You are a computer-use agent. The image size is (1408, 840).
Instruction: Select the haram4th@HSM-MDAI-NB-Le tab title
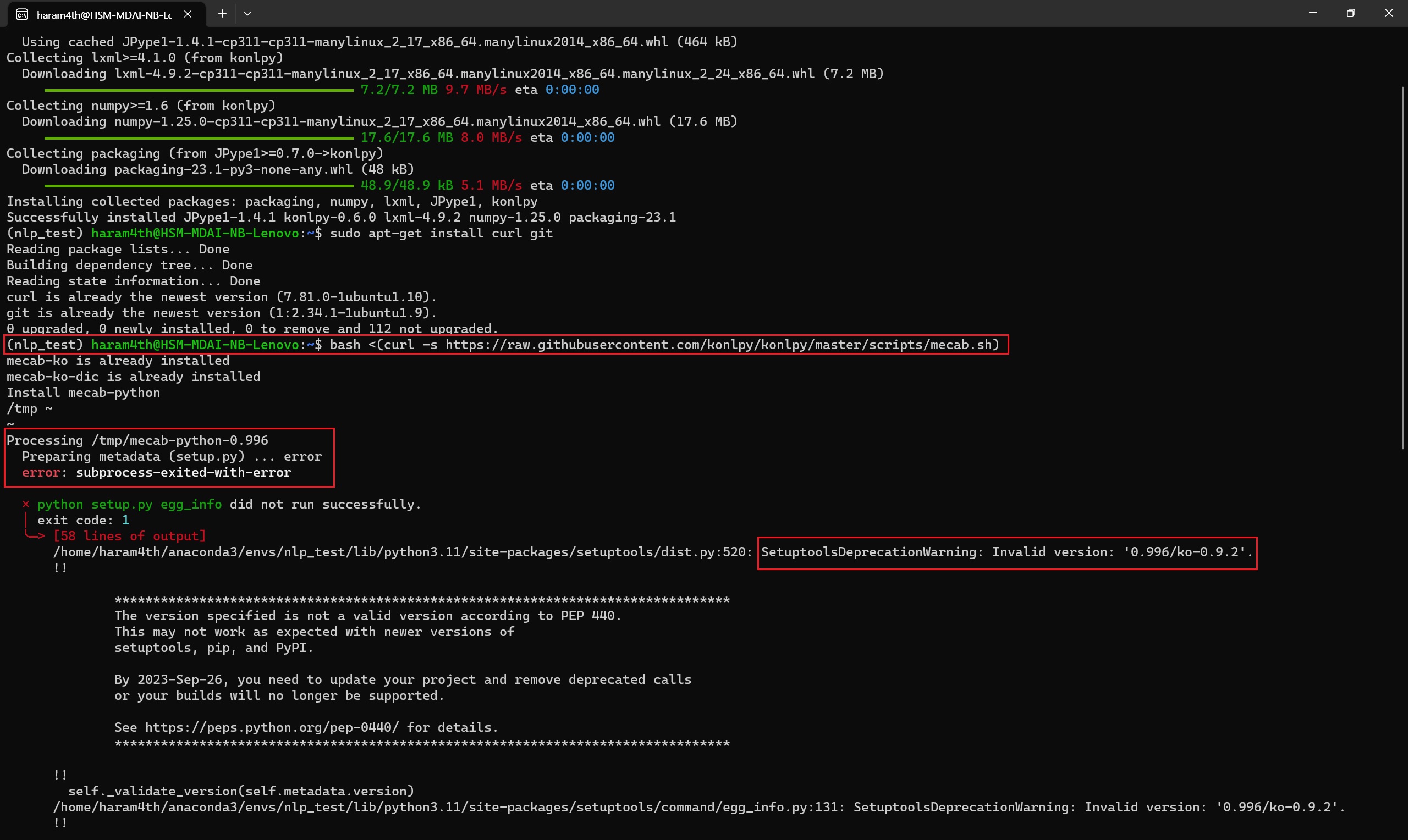[104, 15]
